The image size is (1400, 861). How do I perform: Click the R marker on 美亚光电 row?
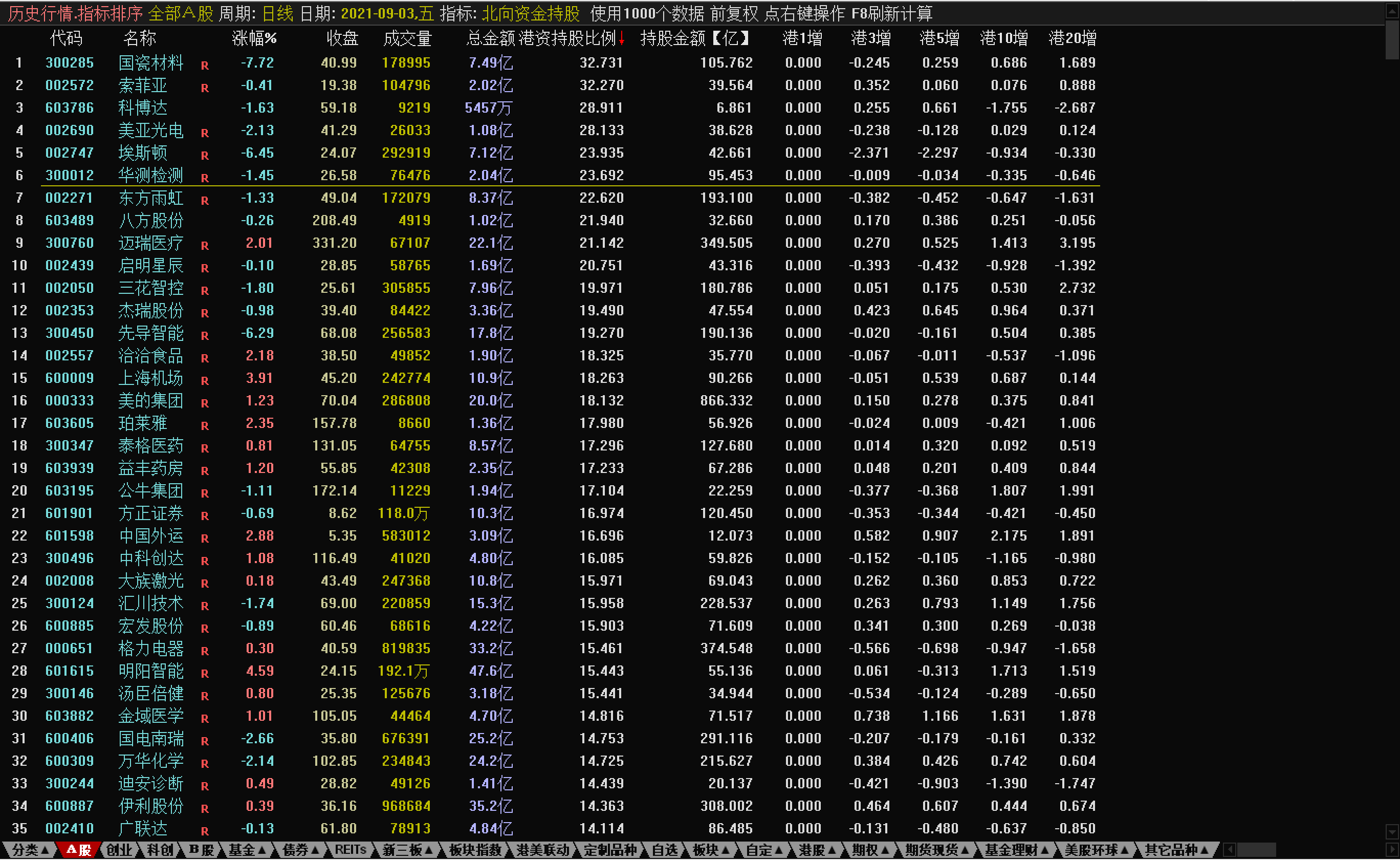pos(205,133)
